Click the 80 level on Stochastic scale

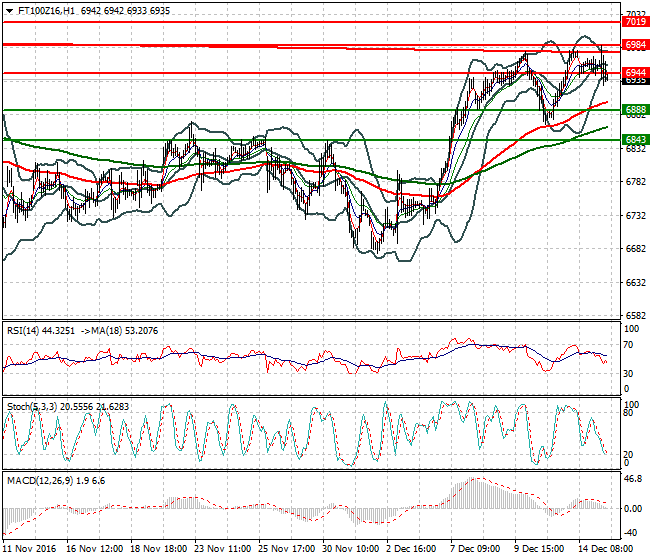coord(628,413)
